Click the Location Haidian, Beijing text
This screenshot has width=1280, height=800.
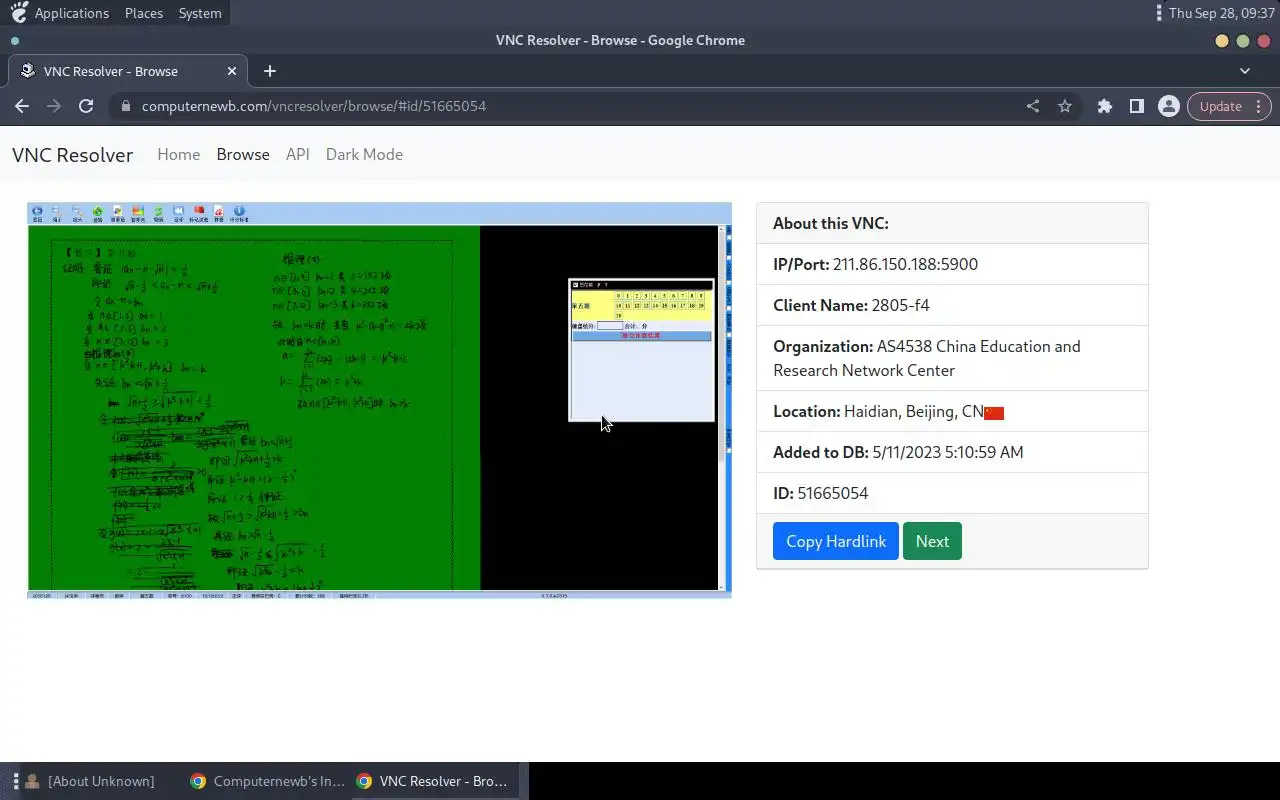(x=914, y=411)
